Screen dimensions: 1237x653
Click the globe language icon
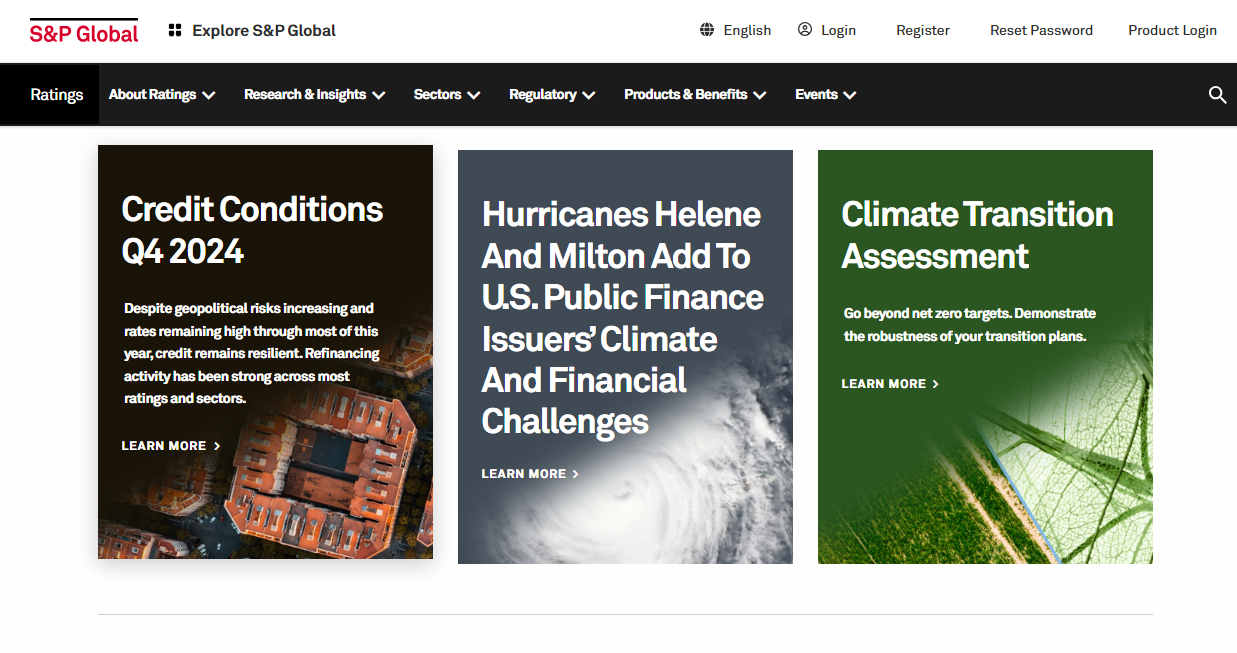[707, 30]
